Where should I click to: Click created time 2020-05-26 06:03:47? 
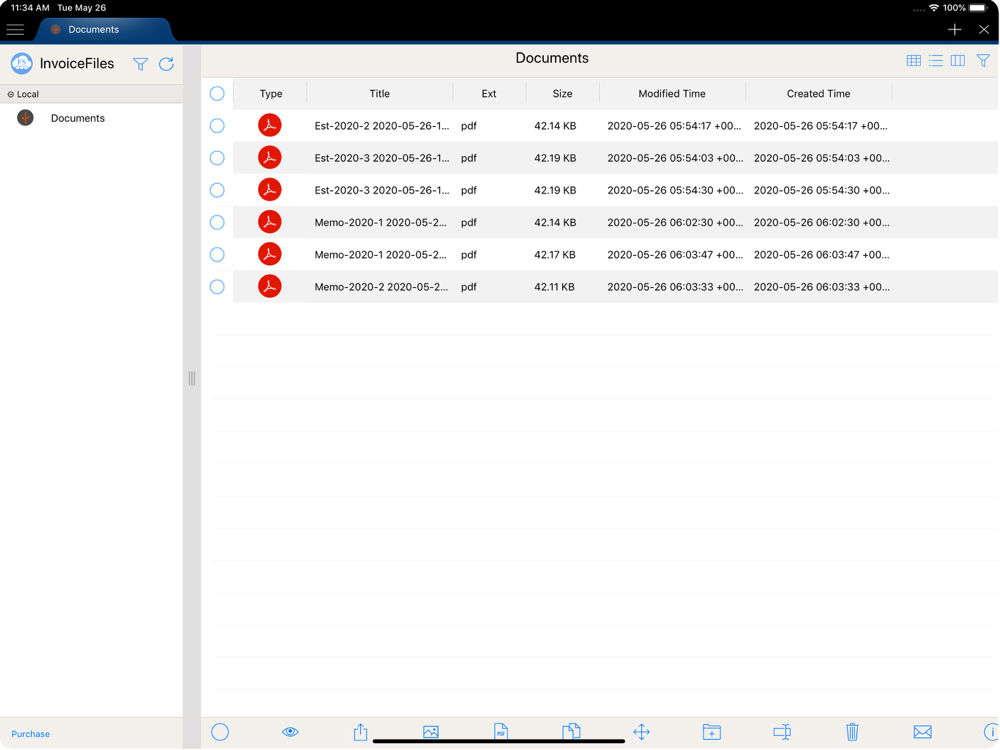point(821,254)
